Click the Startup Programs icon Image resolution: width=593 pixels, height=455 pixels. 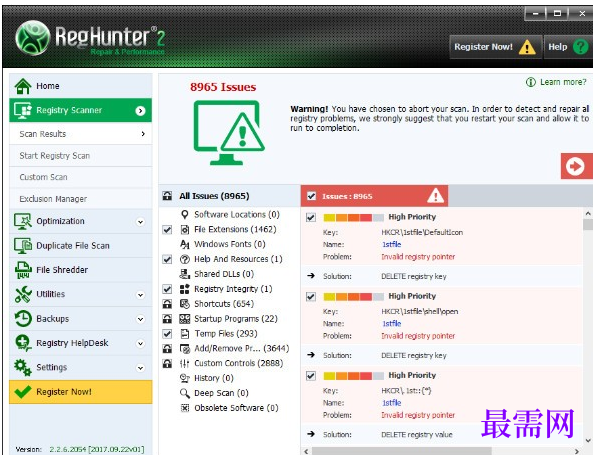185,319
